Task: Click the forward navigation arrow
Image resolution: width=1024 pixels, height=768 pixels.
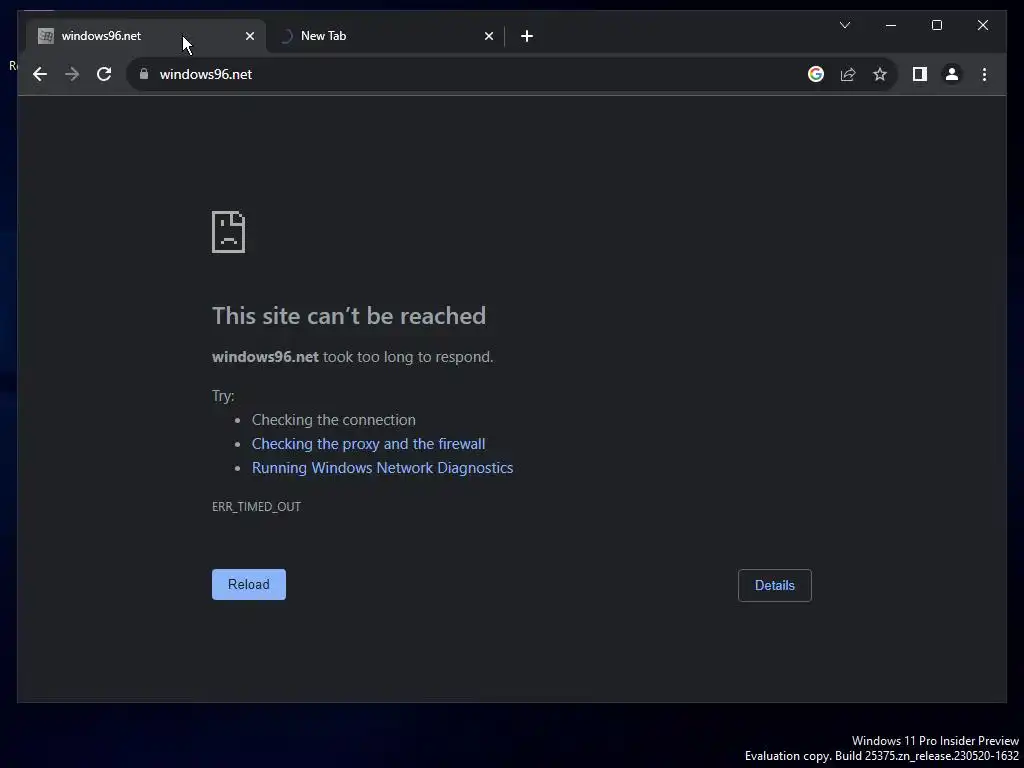Action: click(72, 74)
